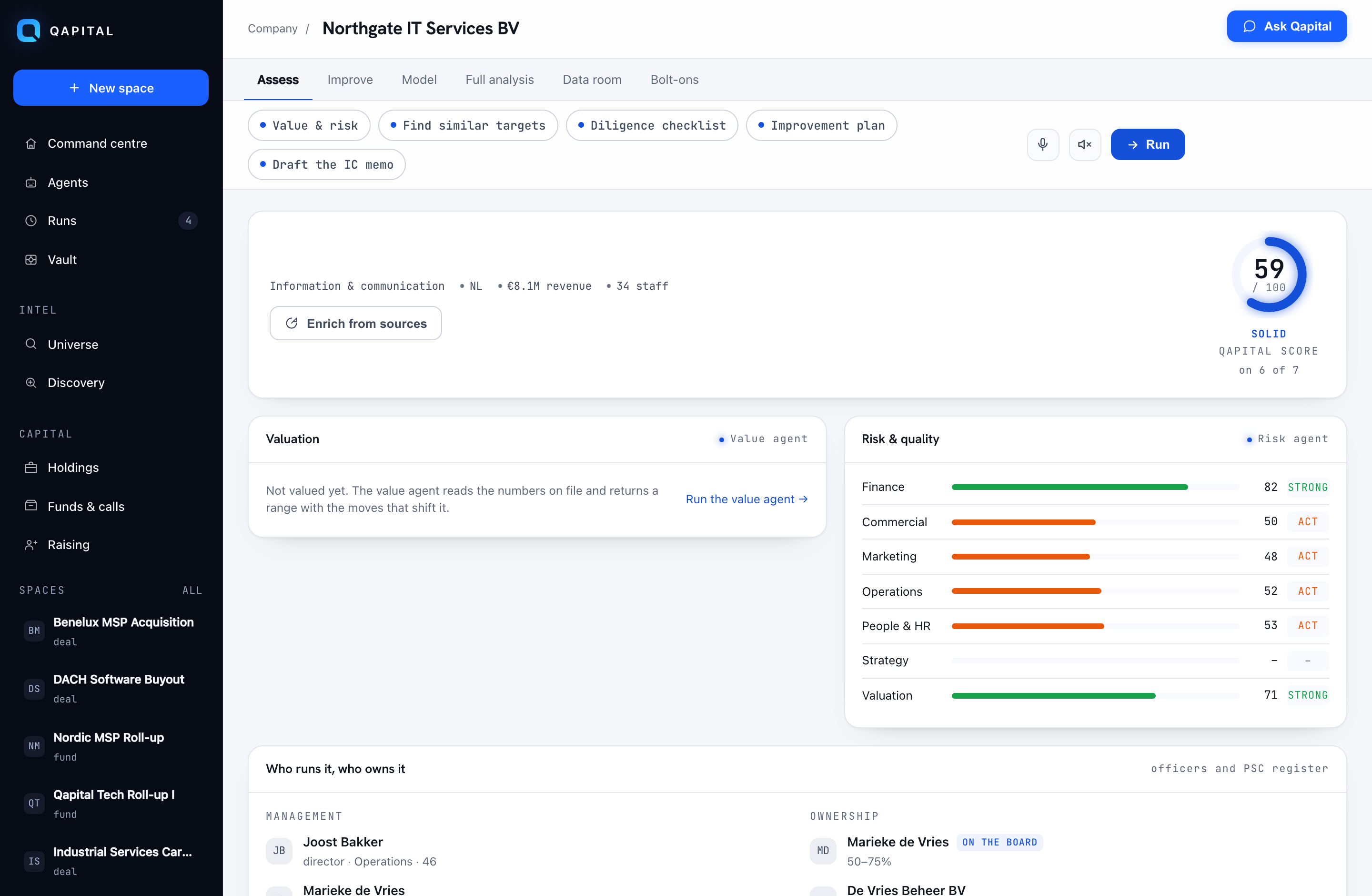Viewport: 1372px width, 896px height.
Task: Click the 59 / 100 Qapital score ring
Action: click(x=1269, y=275)
